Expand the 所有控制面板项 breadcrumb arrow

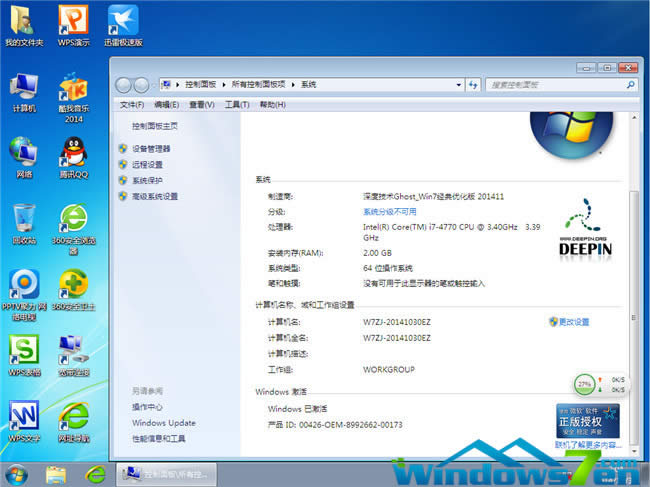[x=292, y=85]
